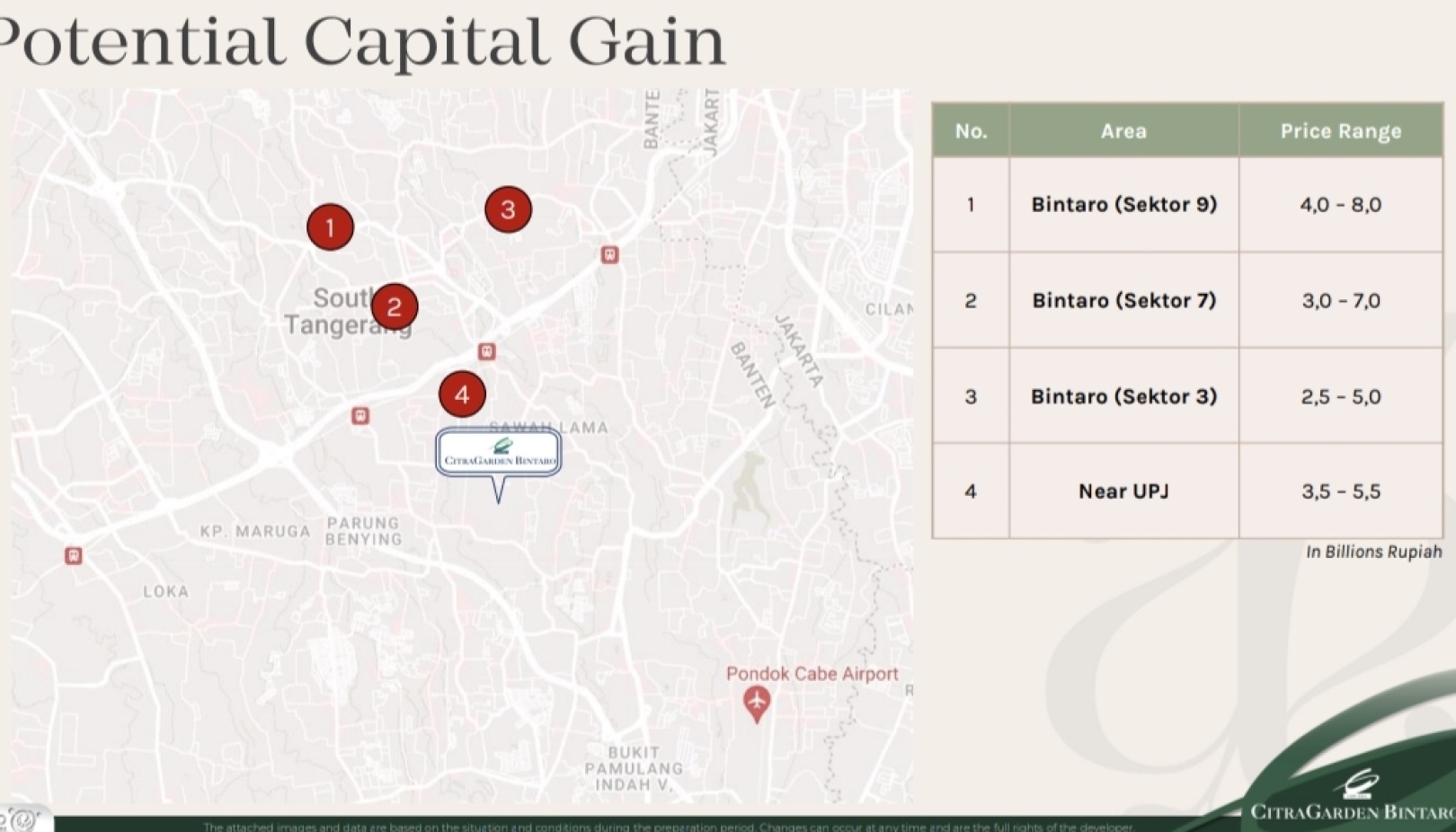The image size is (1456, 832).
Task: Click the 3,0 - 7,0 price cell
Action: coord(1340,301)
